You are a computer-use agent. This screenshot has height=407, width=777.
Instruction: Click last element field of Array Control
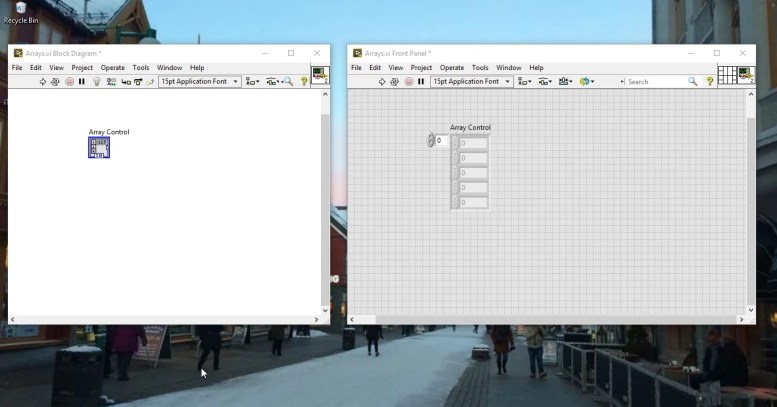pos(474,202)
